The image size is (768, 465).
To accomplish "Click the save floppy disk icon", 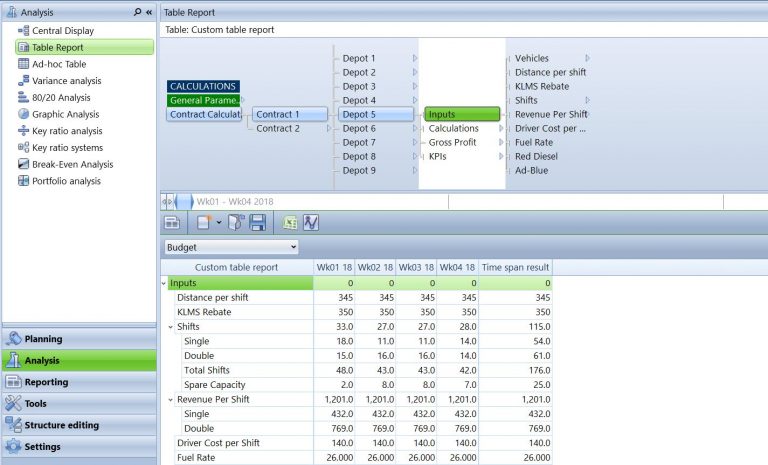I will click(258, 222).
